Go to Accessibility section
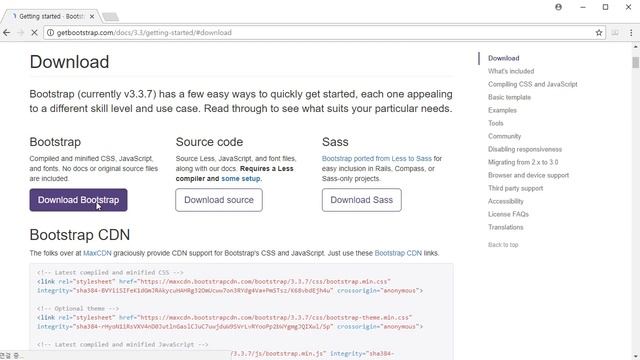Screen dimensions: 640x360 [x=506, y=201]
